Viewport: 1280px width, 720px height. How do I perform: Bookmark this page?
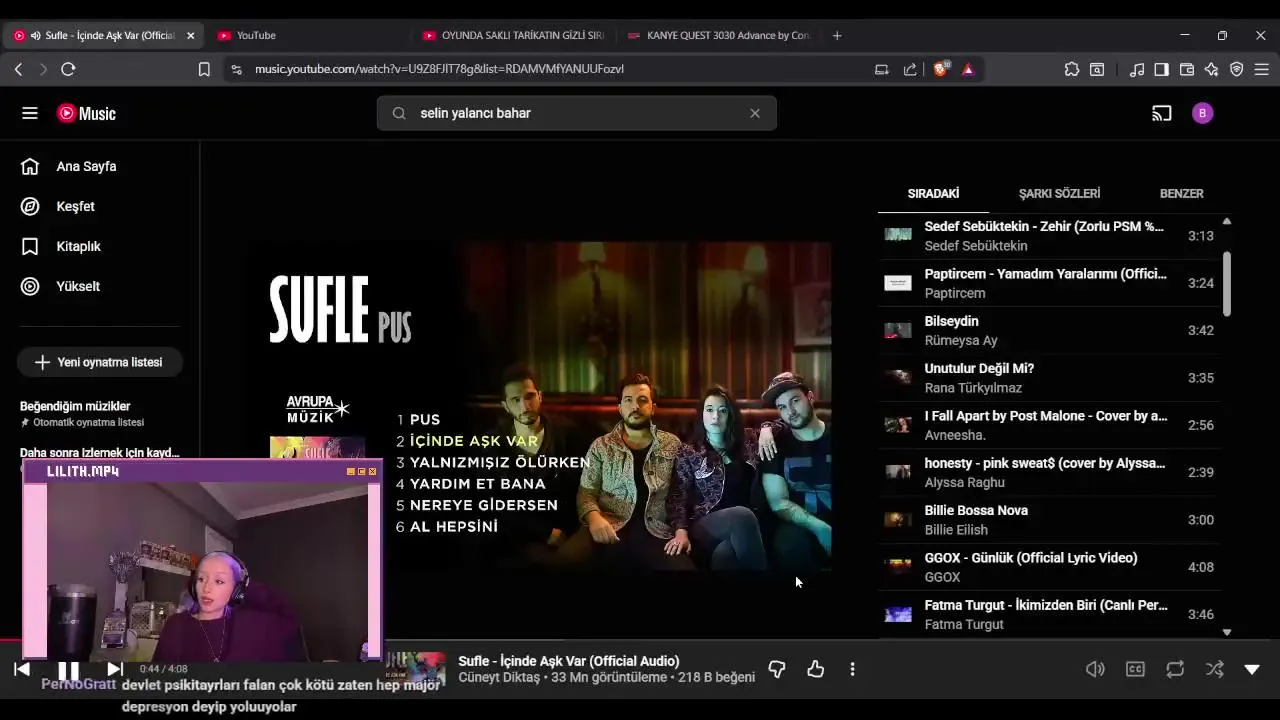click(204, 69)
